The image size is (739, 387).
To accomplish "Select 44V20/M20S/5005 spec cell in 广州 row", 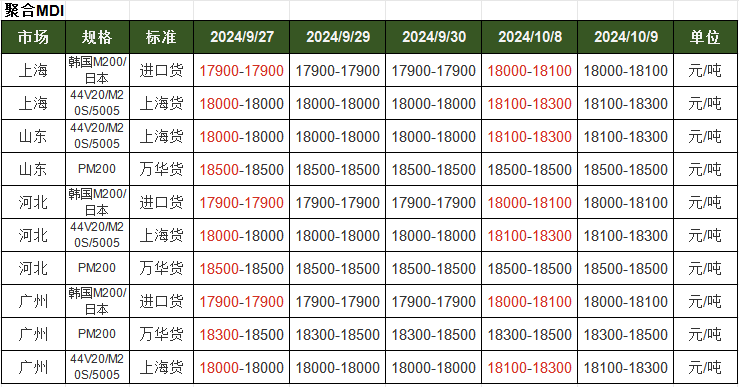I will tap(97, 367).
